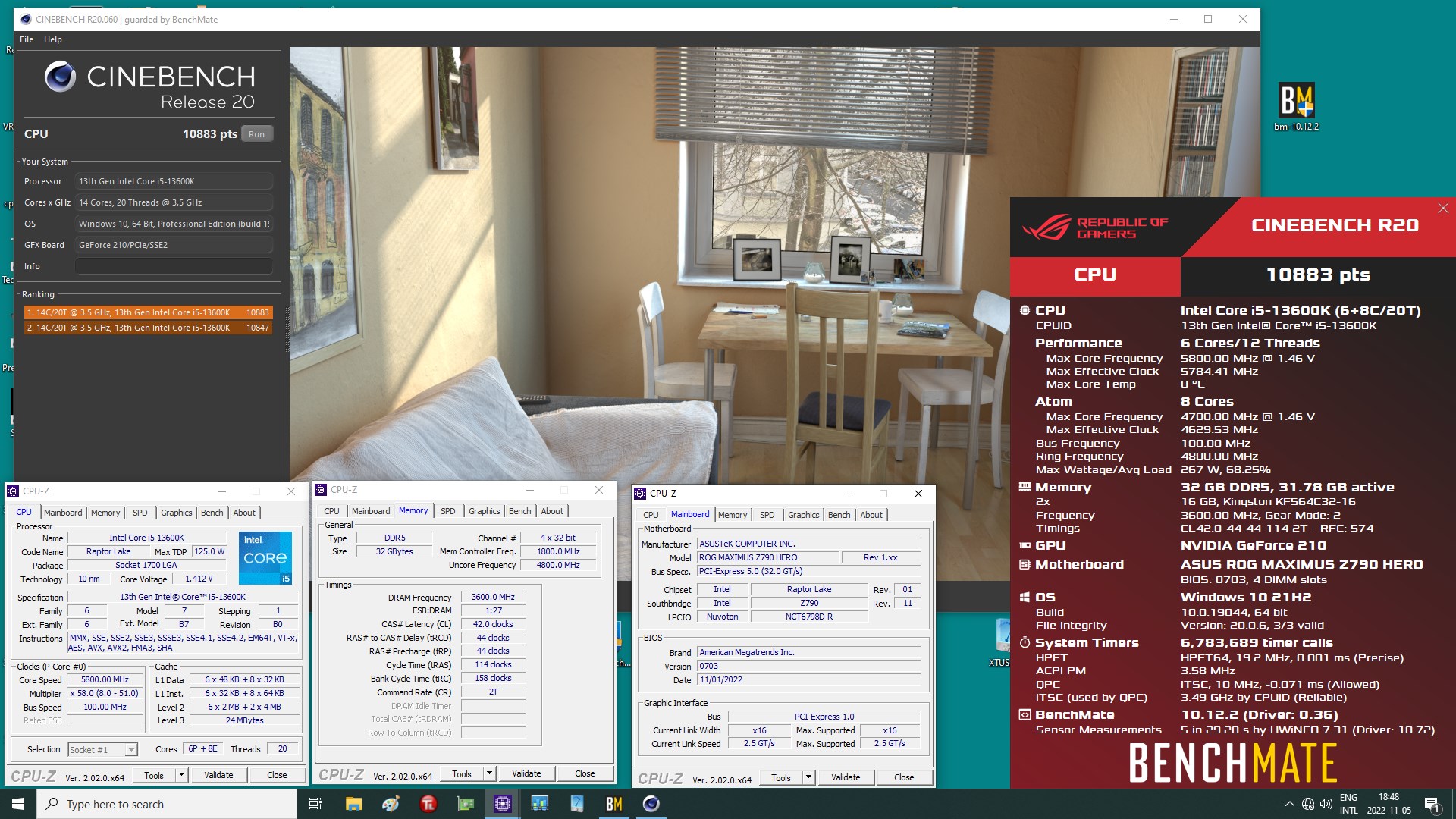
Task: Switch to Cinebench via taskbar icon
Action: point(651,804)
